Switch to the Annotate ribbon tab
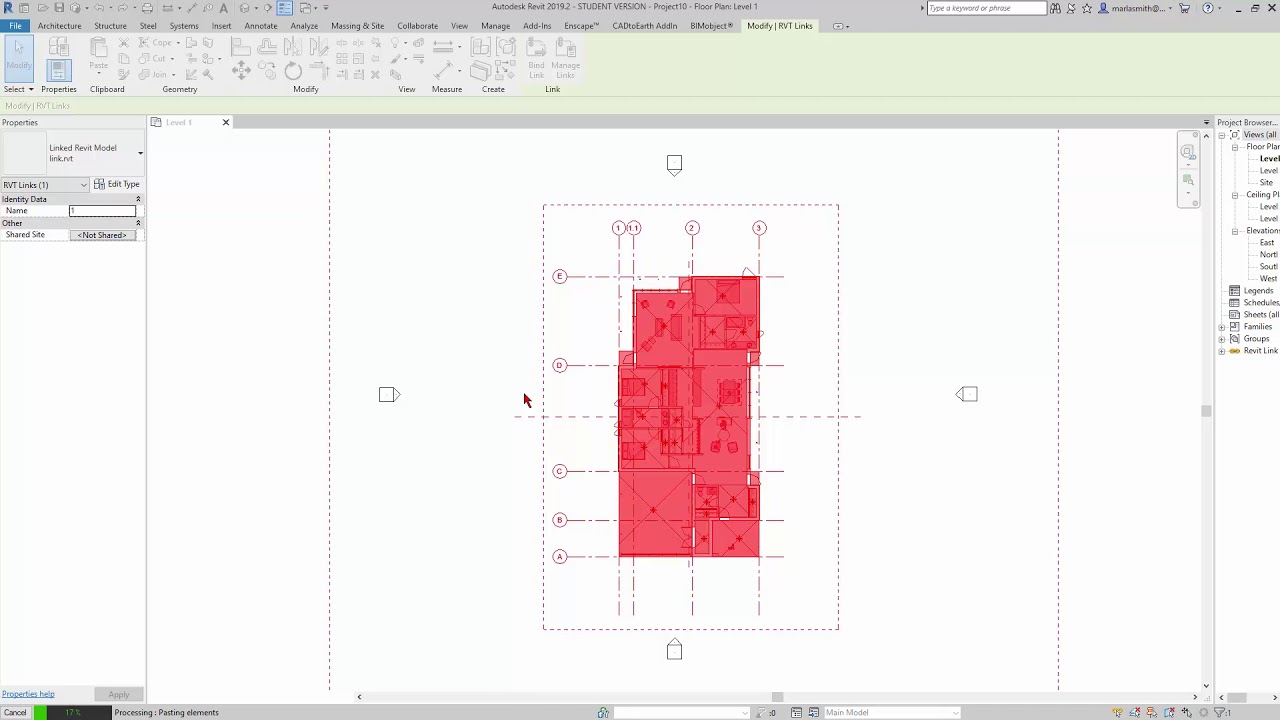 coord(261,26)
